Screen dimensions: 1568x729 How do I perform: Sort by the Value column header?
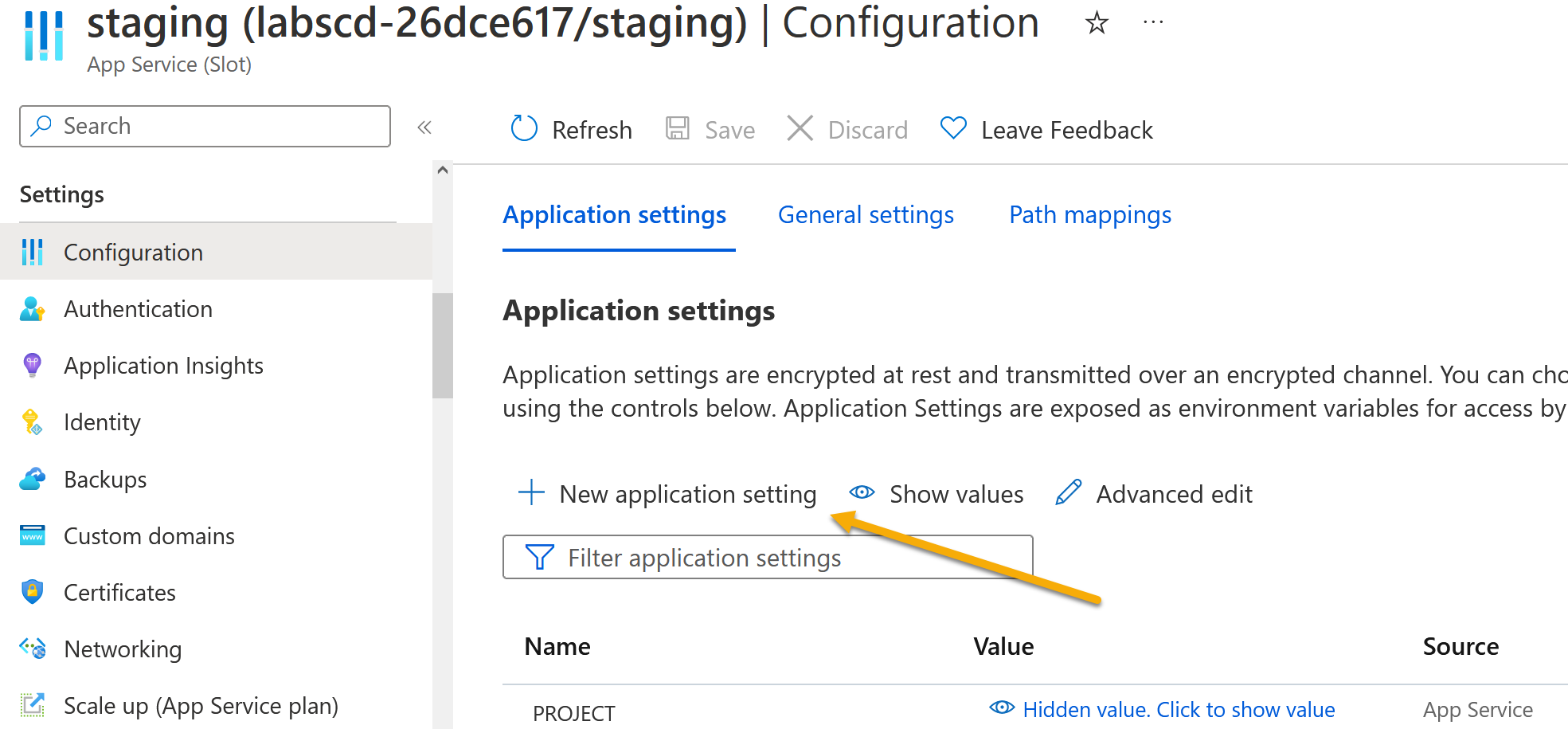pyautogui.click(x=1003, y=646)
